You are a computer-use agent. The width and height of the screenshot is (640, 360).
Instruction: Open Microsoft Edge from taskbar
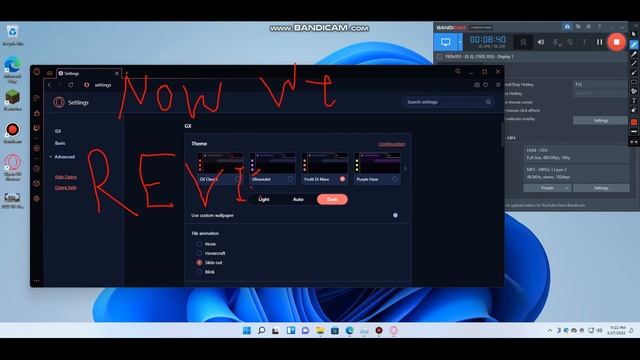(x=349, y=331)
